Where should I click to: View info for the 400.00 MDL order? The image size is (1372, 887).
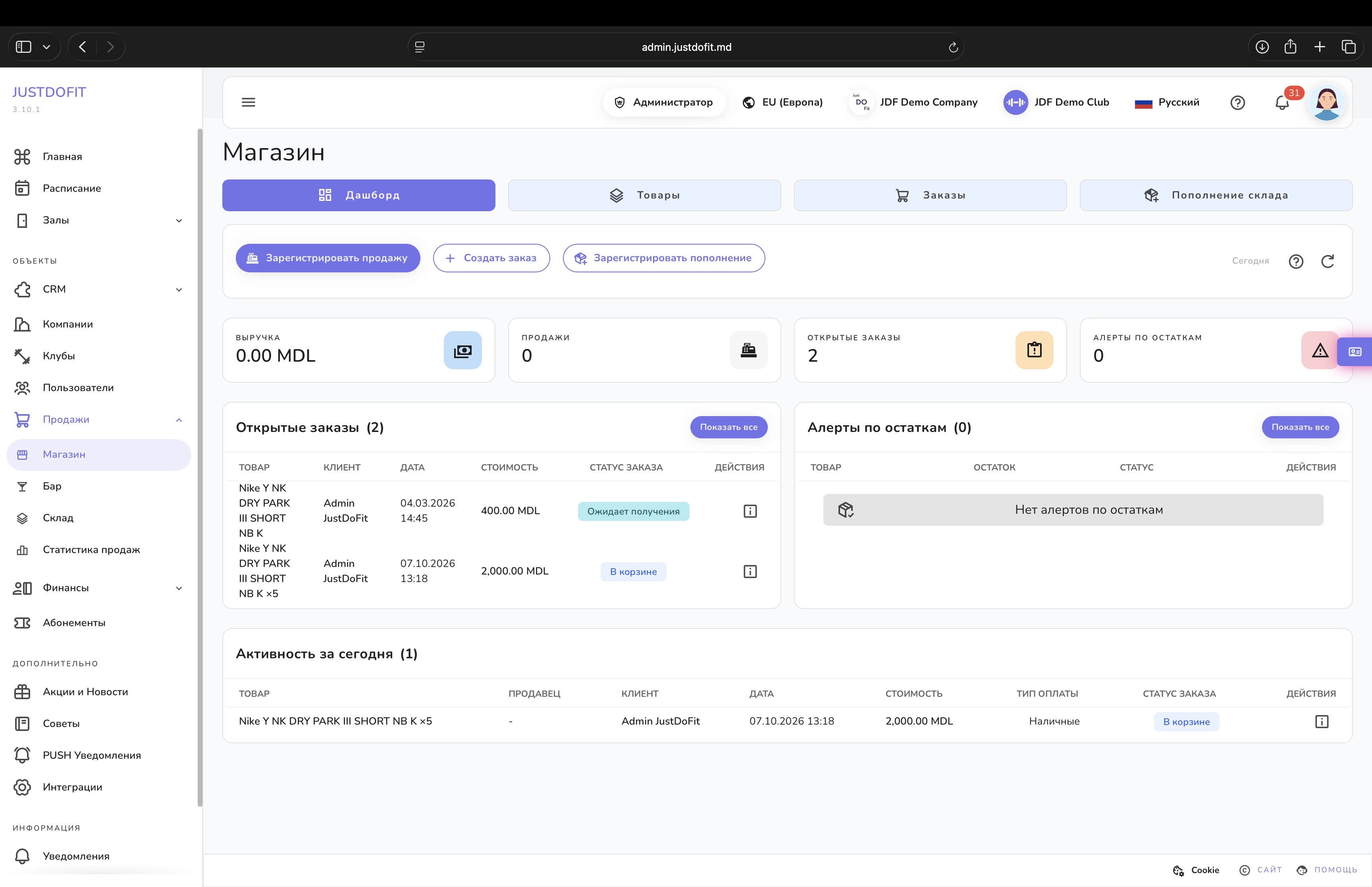point(750,511)
